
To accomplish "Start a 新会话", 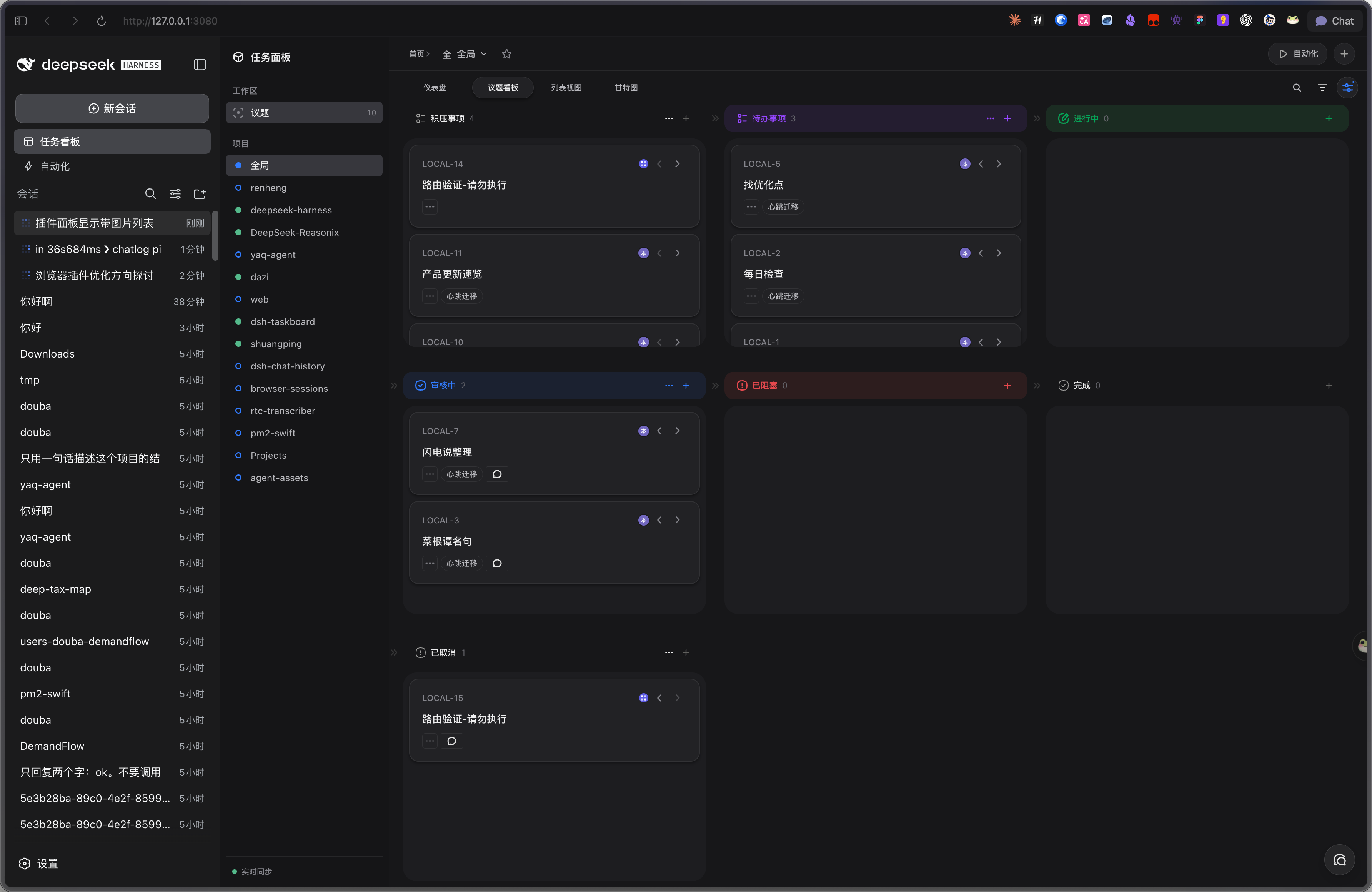I will pos(112,108).
